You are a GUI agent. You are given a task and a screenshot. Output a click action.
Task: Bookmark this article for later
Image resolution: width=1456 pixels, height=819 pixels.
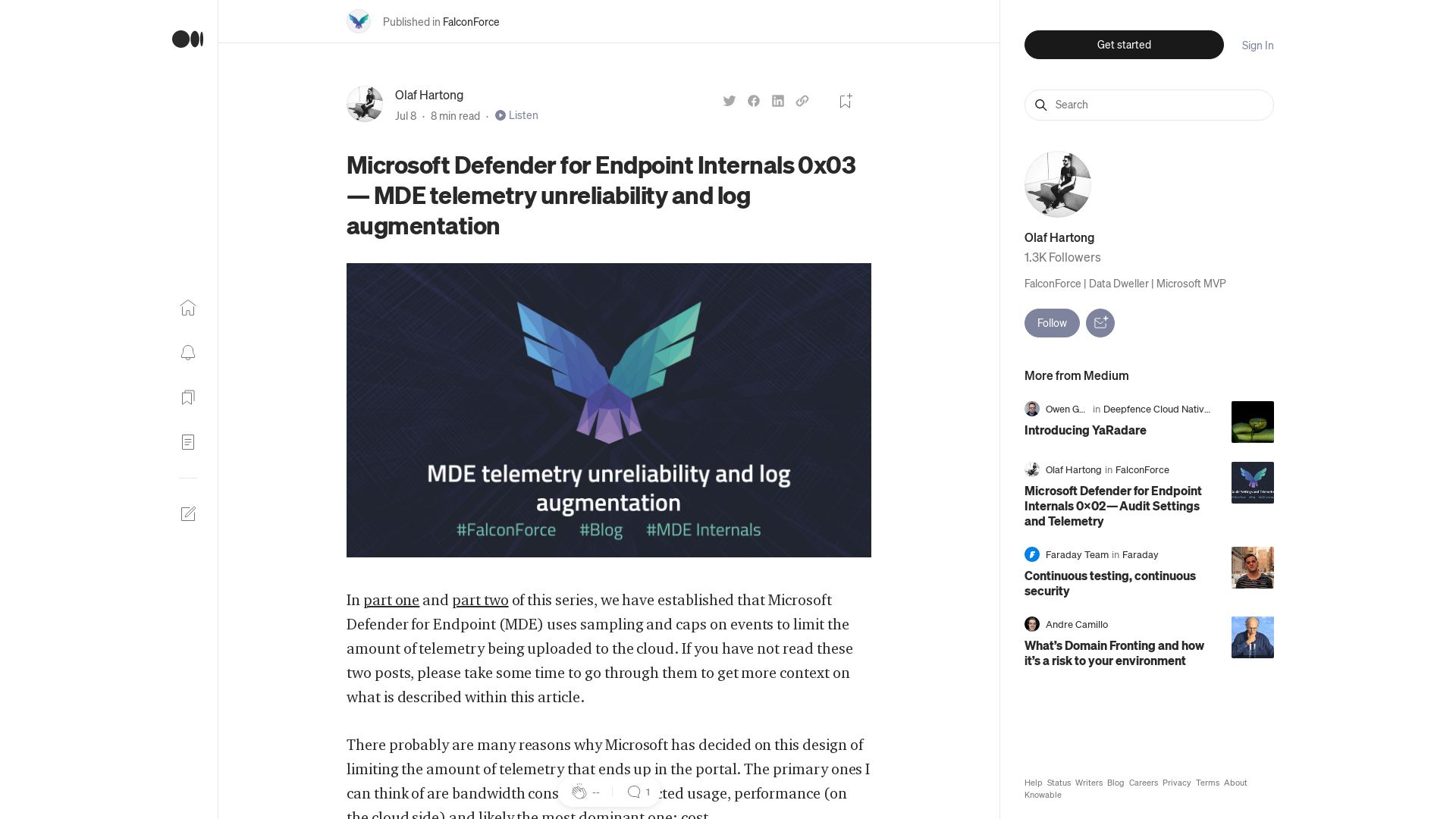(x=845, y=100)
